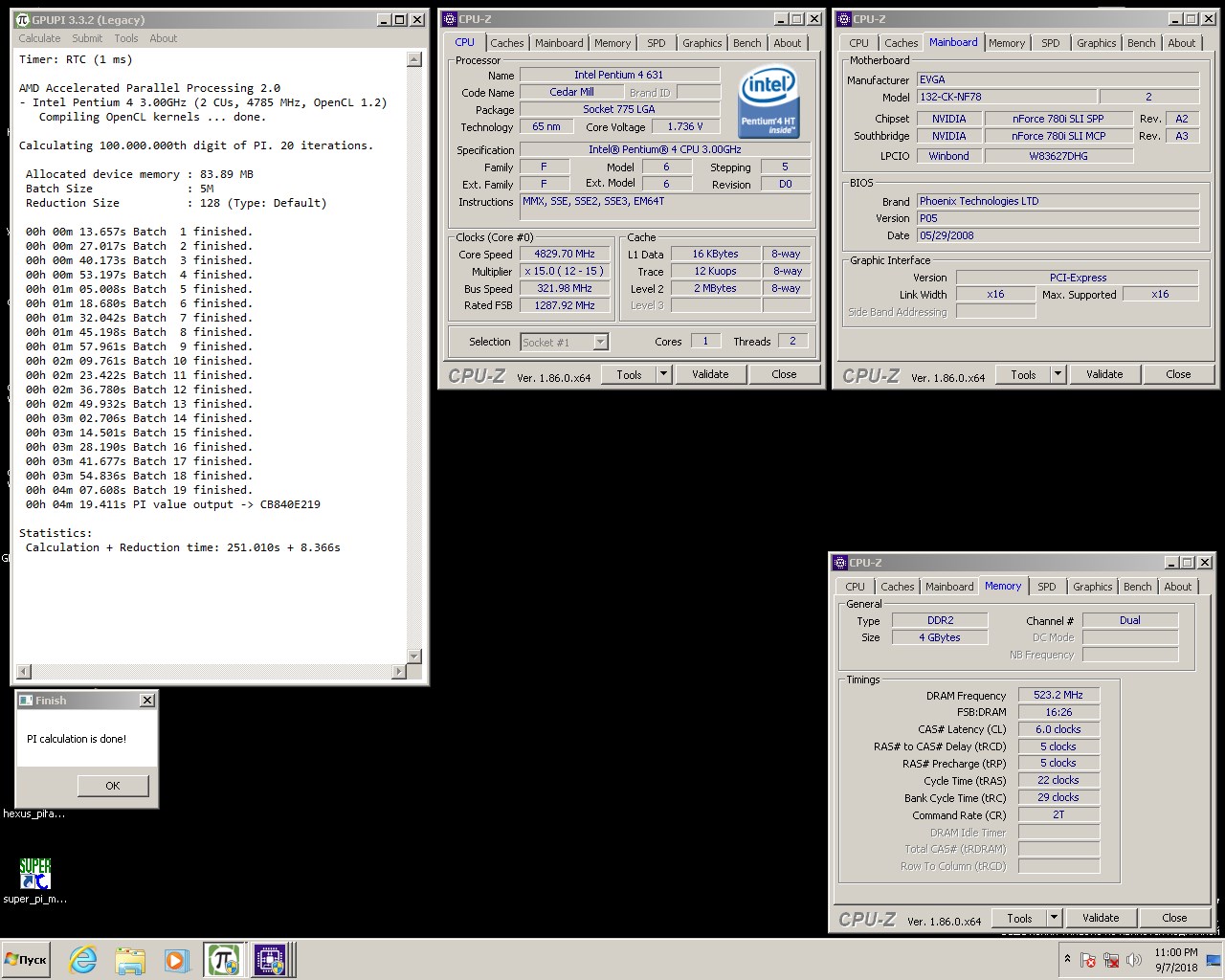The width and height of the screenshot is (1225, 980).
Task: Click the Core Speed value 4829.70 MHz
Action: click(x=565, y=254)
